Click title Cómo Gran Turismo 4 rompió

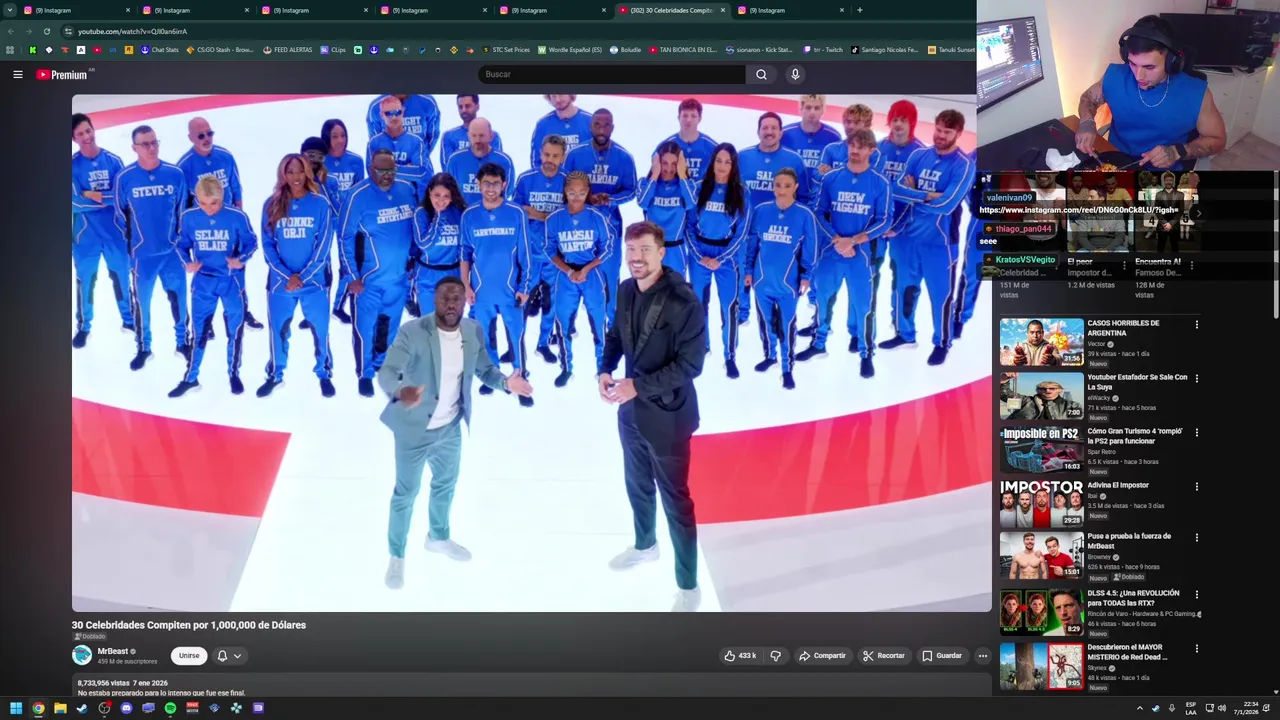pyautogui.click(x=1135, y=436)
